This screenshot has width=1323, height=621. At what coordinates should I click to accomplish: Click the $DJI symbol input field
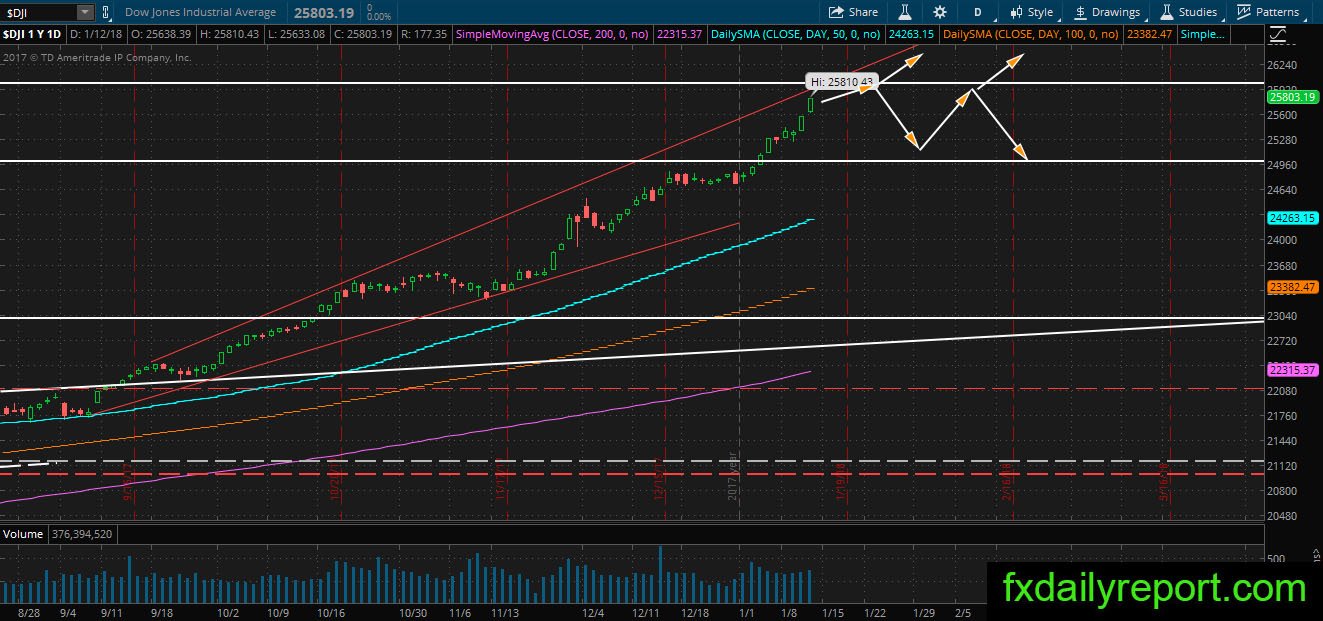[x=38, y=12]
